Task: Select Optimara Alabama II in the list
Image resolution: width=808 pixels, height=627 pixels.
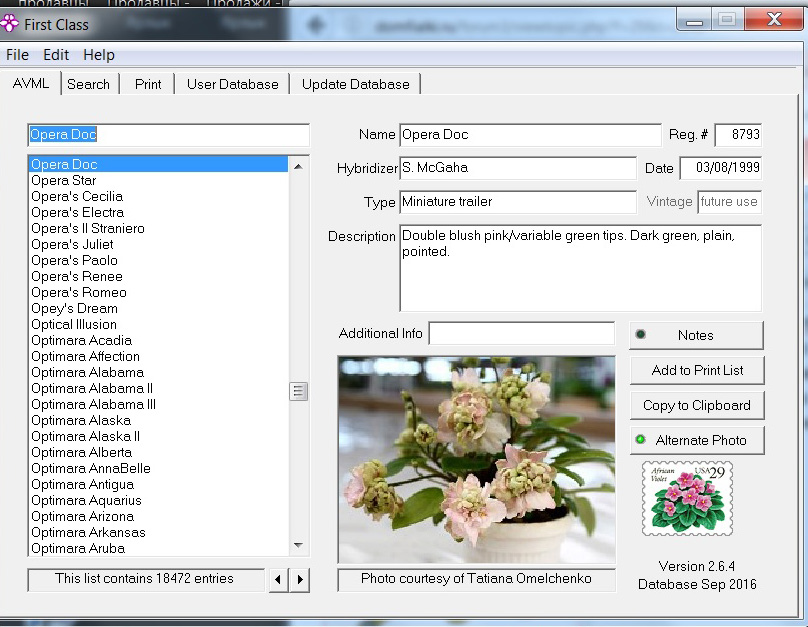Action: (x=159, y=388)
